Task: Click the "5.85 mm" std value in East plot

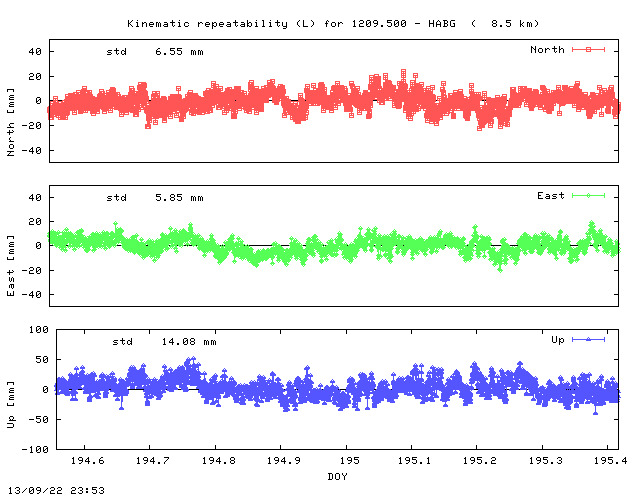Action: (179, 198)
